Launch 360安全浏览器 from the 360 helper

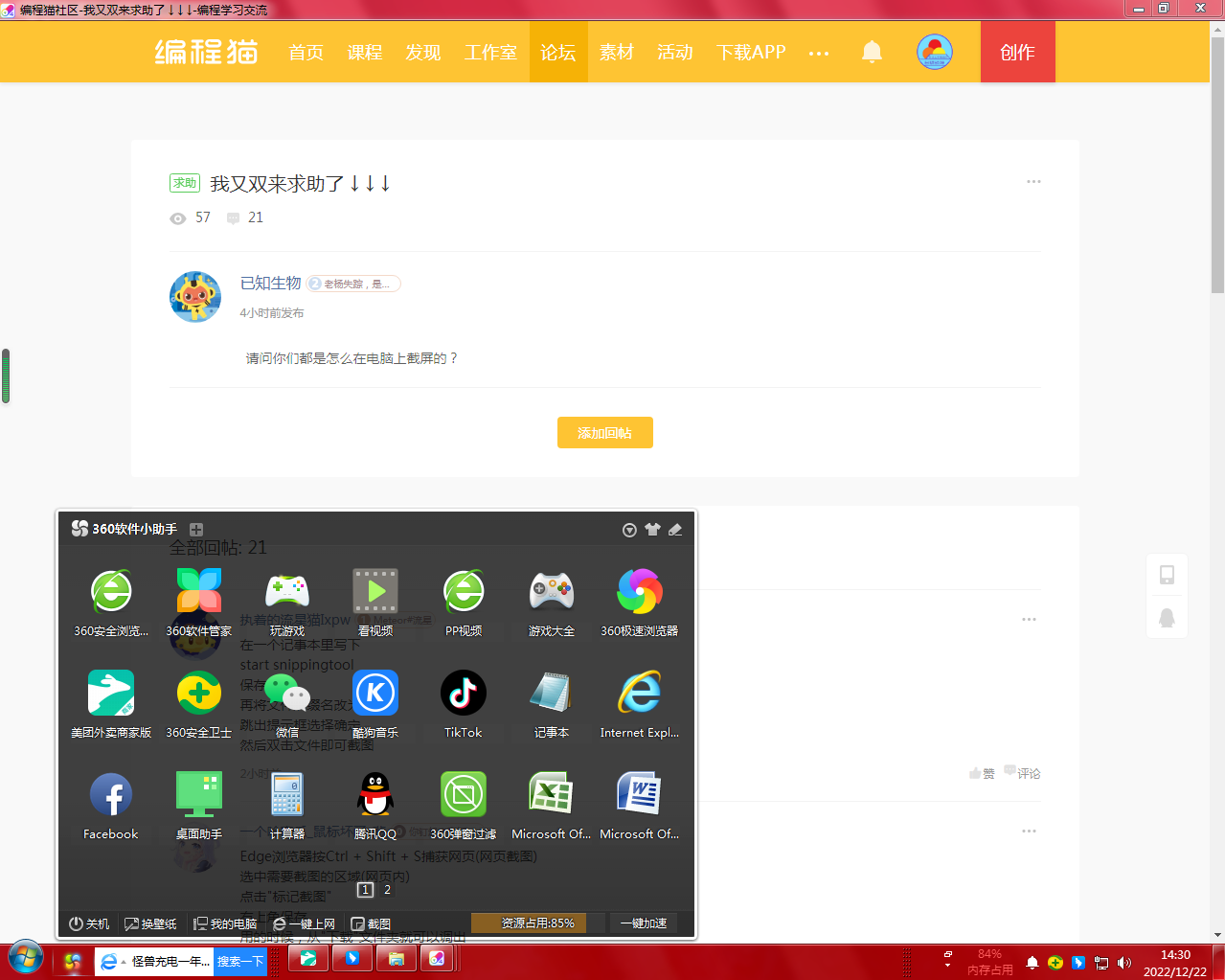point(111,602)
